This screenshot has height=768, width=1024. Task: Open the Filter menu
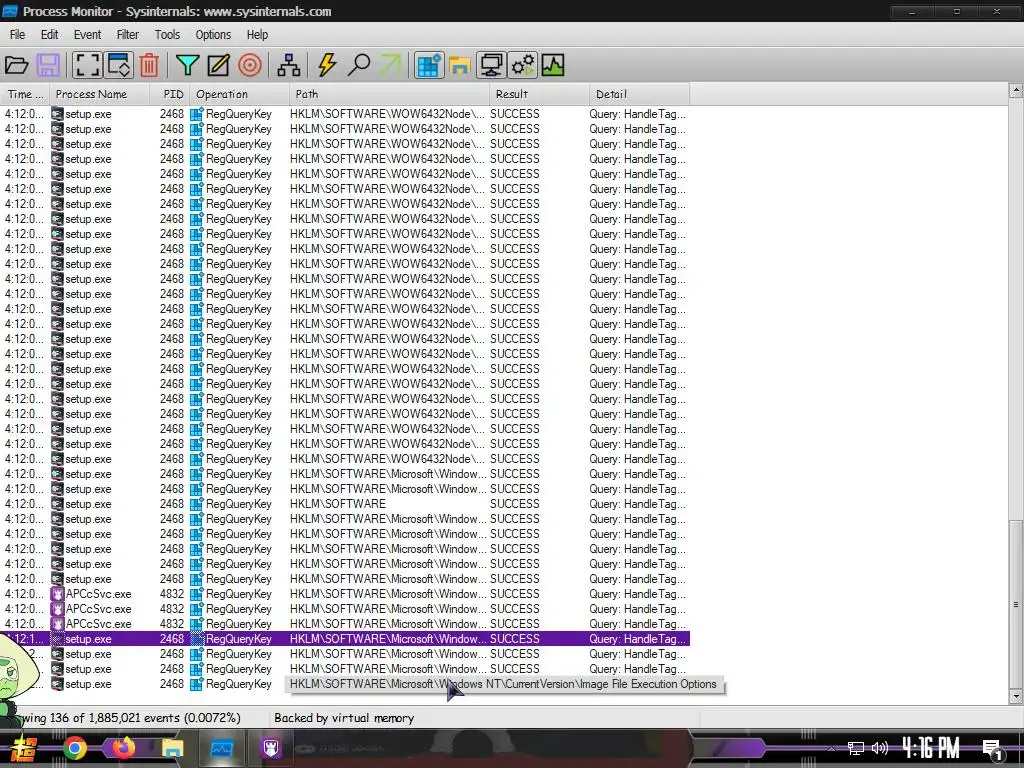[x=127, y=35]
